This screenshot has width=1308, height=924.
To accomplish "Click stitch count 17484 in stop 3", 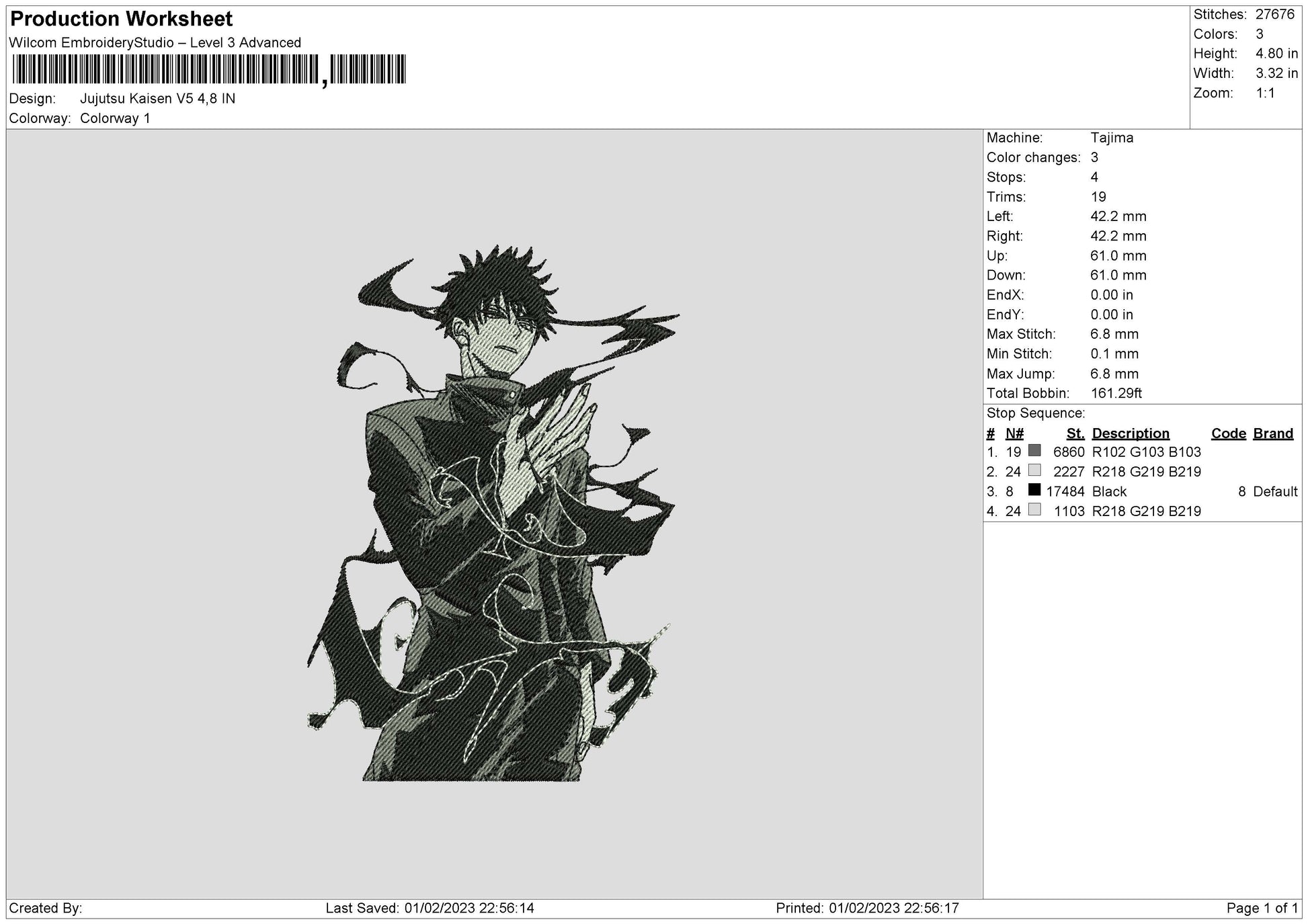I will coord(1065,492).
